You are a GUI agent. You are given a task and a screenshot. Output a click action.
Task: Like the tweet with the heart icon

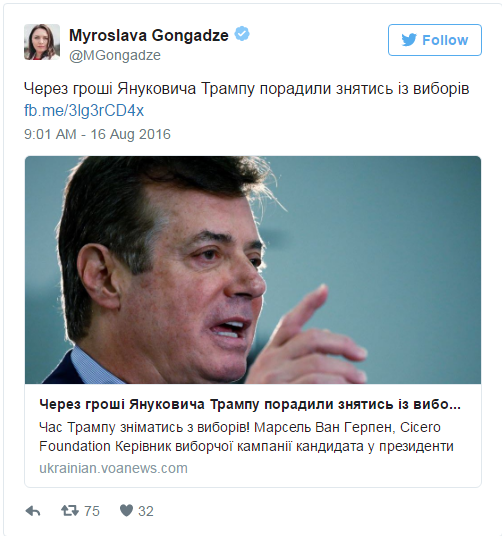coord(126,511)
